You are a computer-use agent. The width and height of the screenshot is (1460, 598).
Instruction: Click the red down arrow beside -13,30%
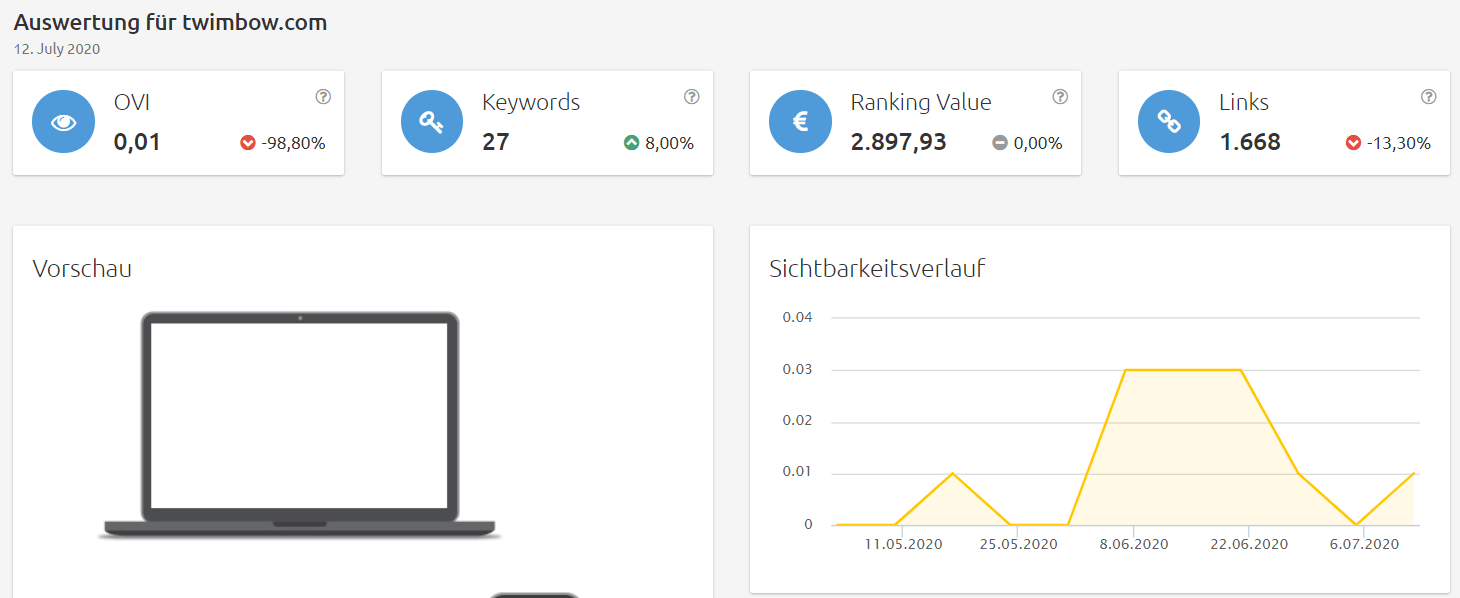point(1354,143)
